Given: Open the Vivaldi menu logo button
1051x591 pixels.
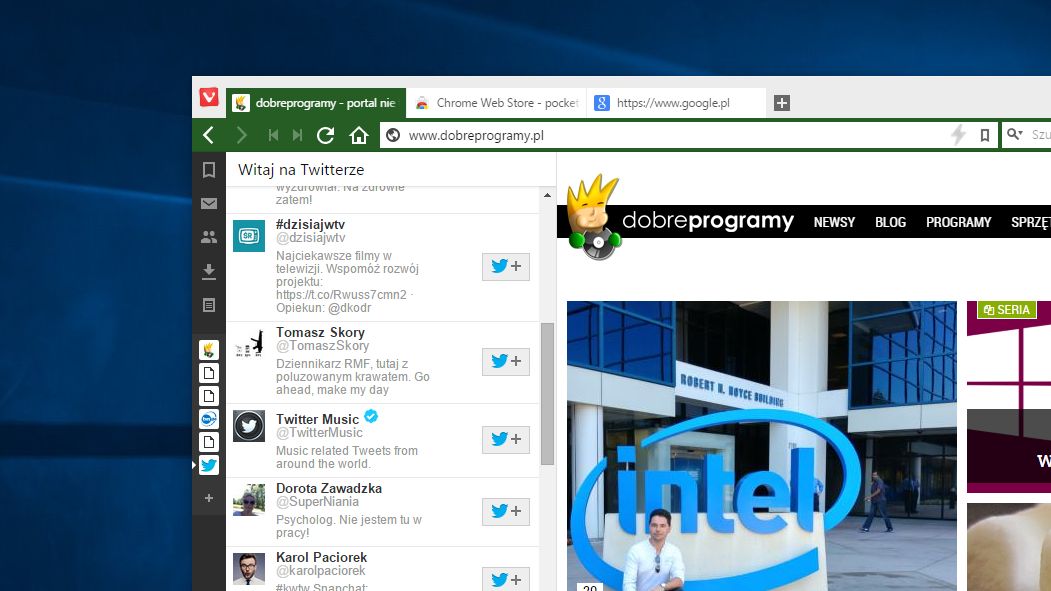Looking at the screenshot, I should [x=208, y=97].
